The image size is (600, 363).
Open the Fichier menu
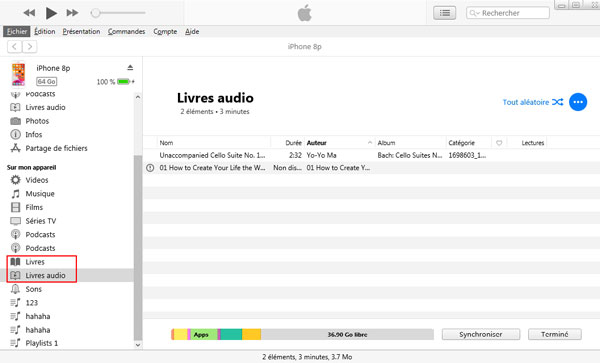[x=17, y=31]
